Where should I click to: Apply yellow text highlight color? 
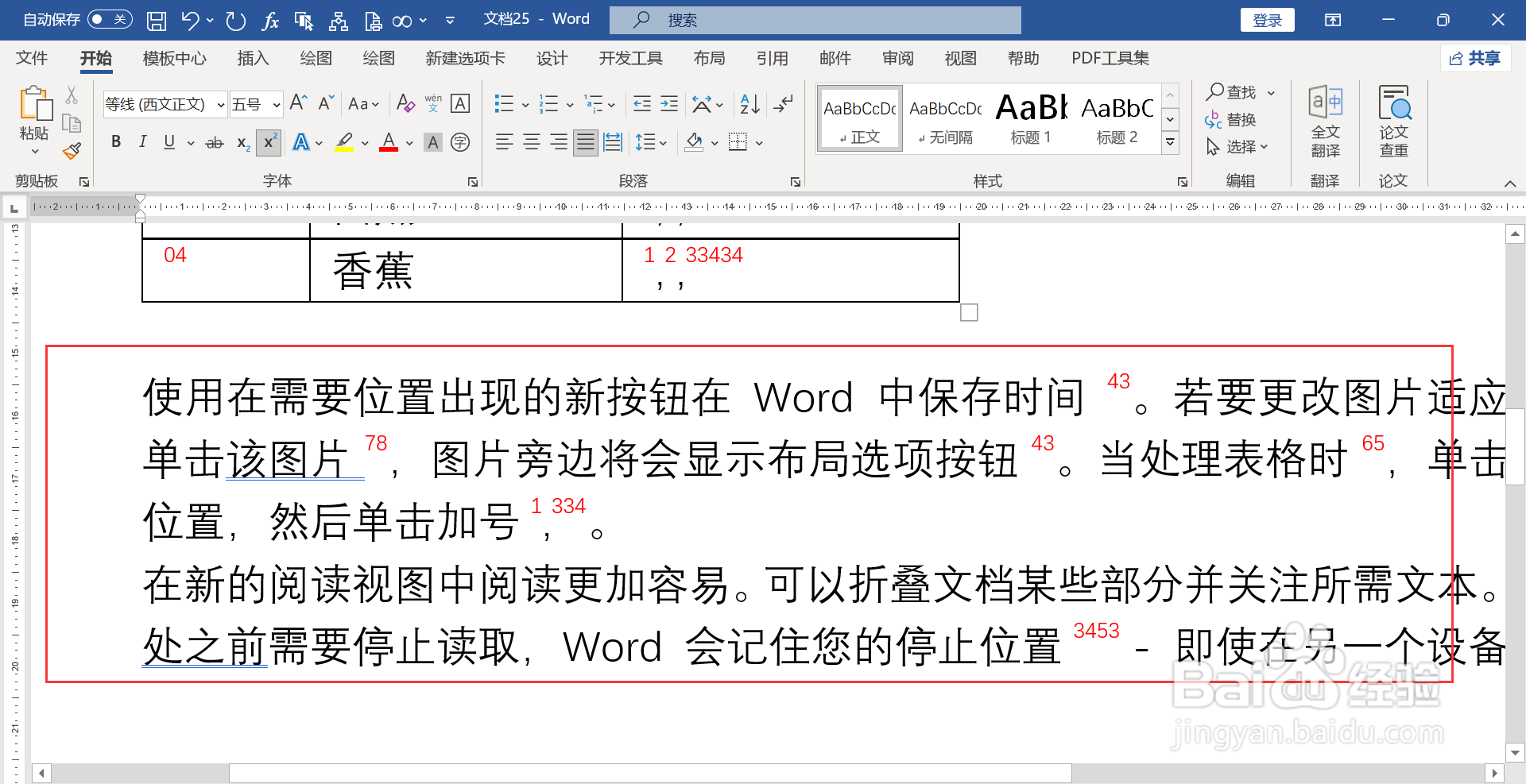point(344,142)
